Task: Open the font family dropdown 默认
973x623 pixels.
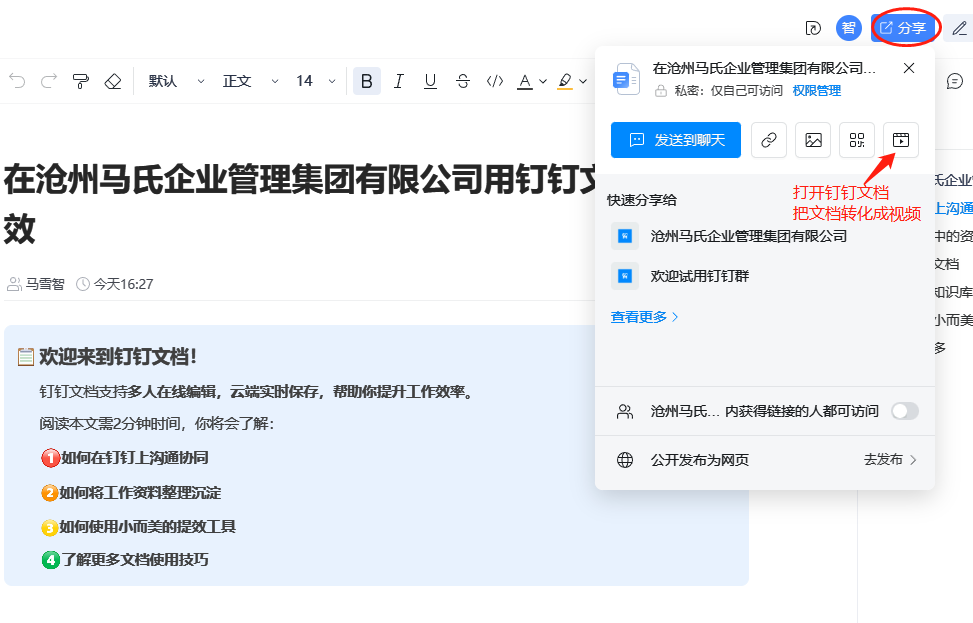Action: point(176,81)
